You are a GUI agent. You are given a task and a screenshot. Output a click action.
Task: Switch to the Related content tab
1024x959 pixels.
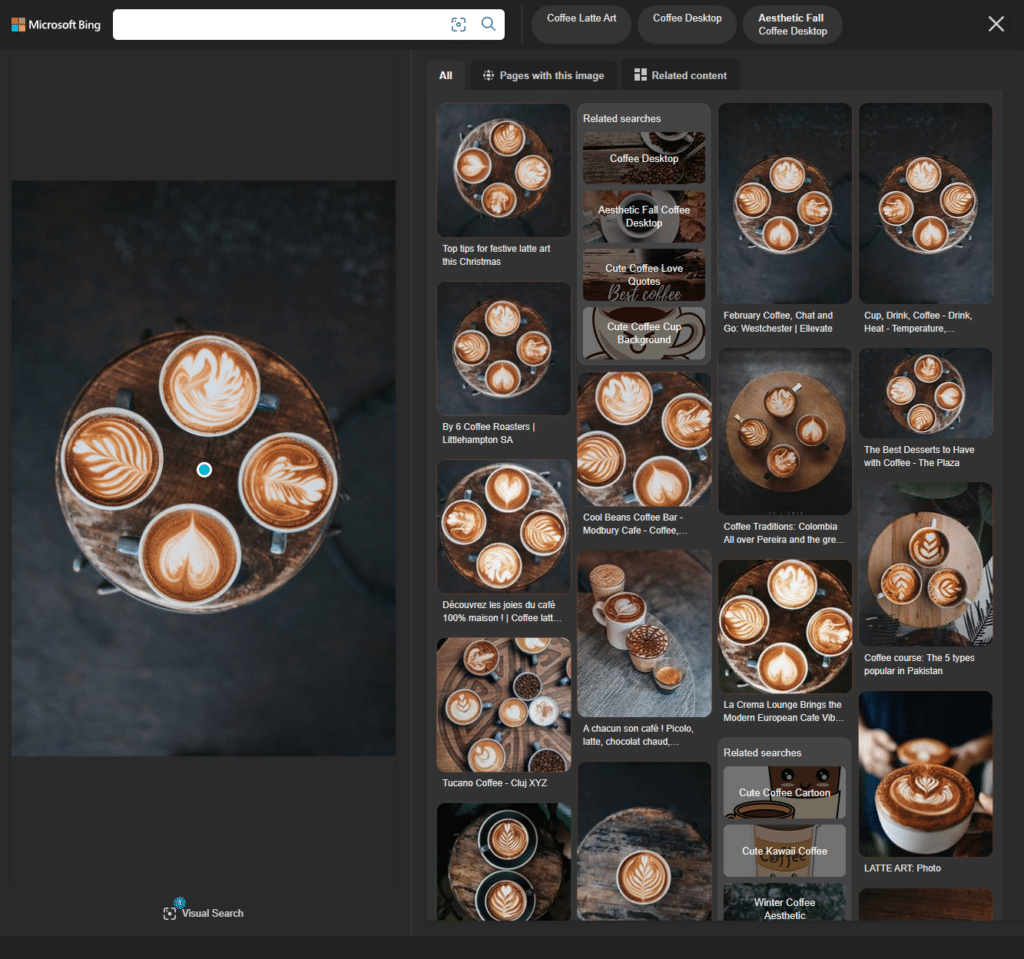[680, 75]
